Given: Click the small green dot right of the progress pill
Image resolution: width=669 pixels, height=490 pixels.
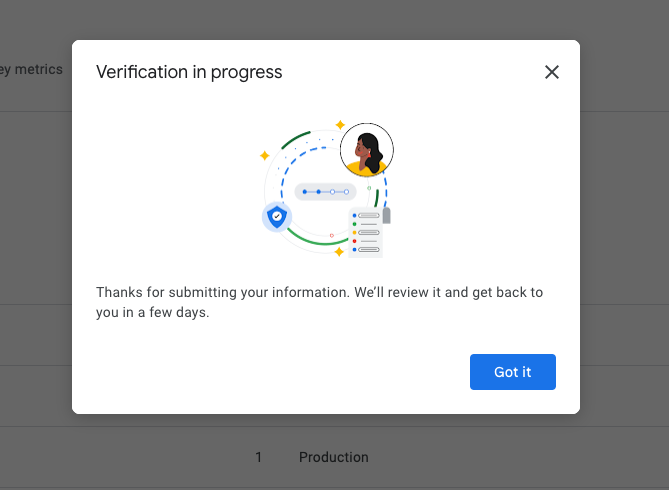Looking at the screenshot, I should coord(369,187).
